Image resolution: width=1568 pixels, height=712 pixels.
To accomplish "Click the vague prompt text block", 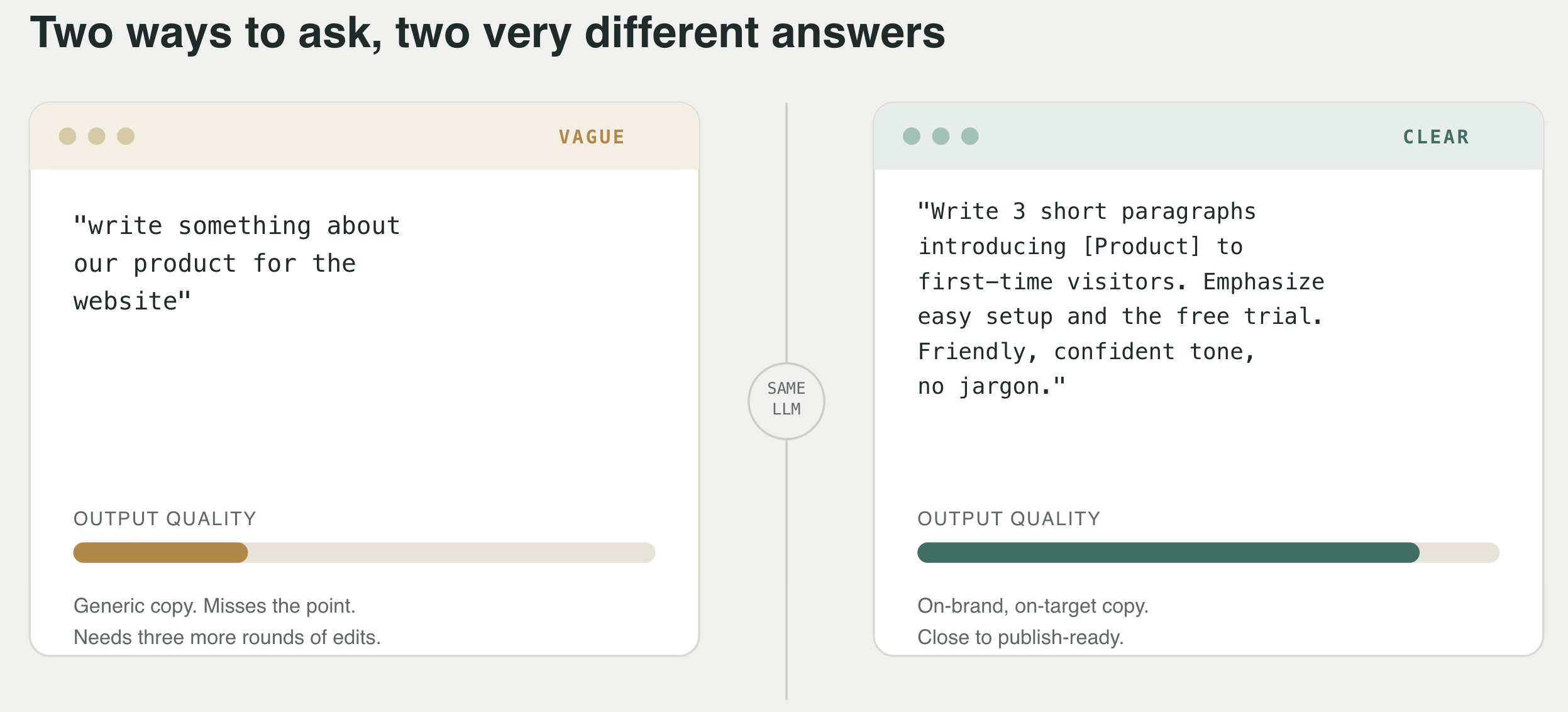I will [x=237, y=264].
